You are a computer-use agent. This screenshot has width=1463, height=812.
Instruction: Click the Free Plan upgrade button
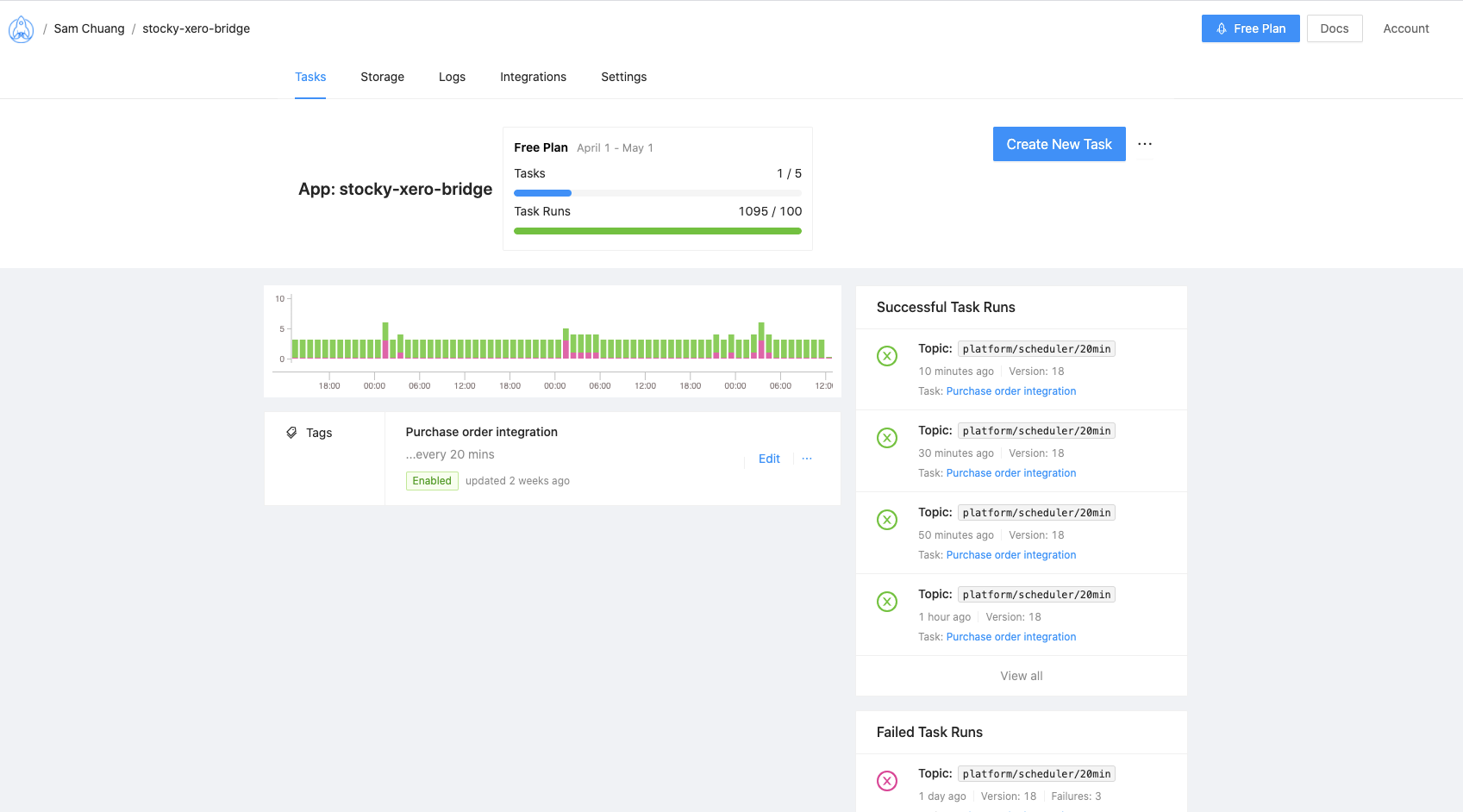point(1250,28)
